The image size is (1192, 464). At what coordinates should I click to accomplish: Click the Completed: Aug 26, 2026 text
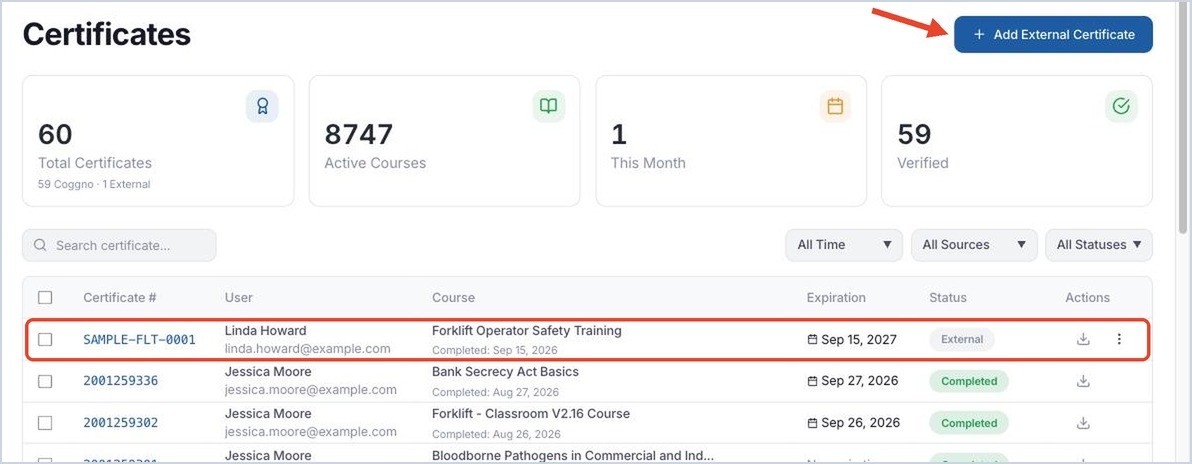(x=496, y=434)
